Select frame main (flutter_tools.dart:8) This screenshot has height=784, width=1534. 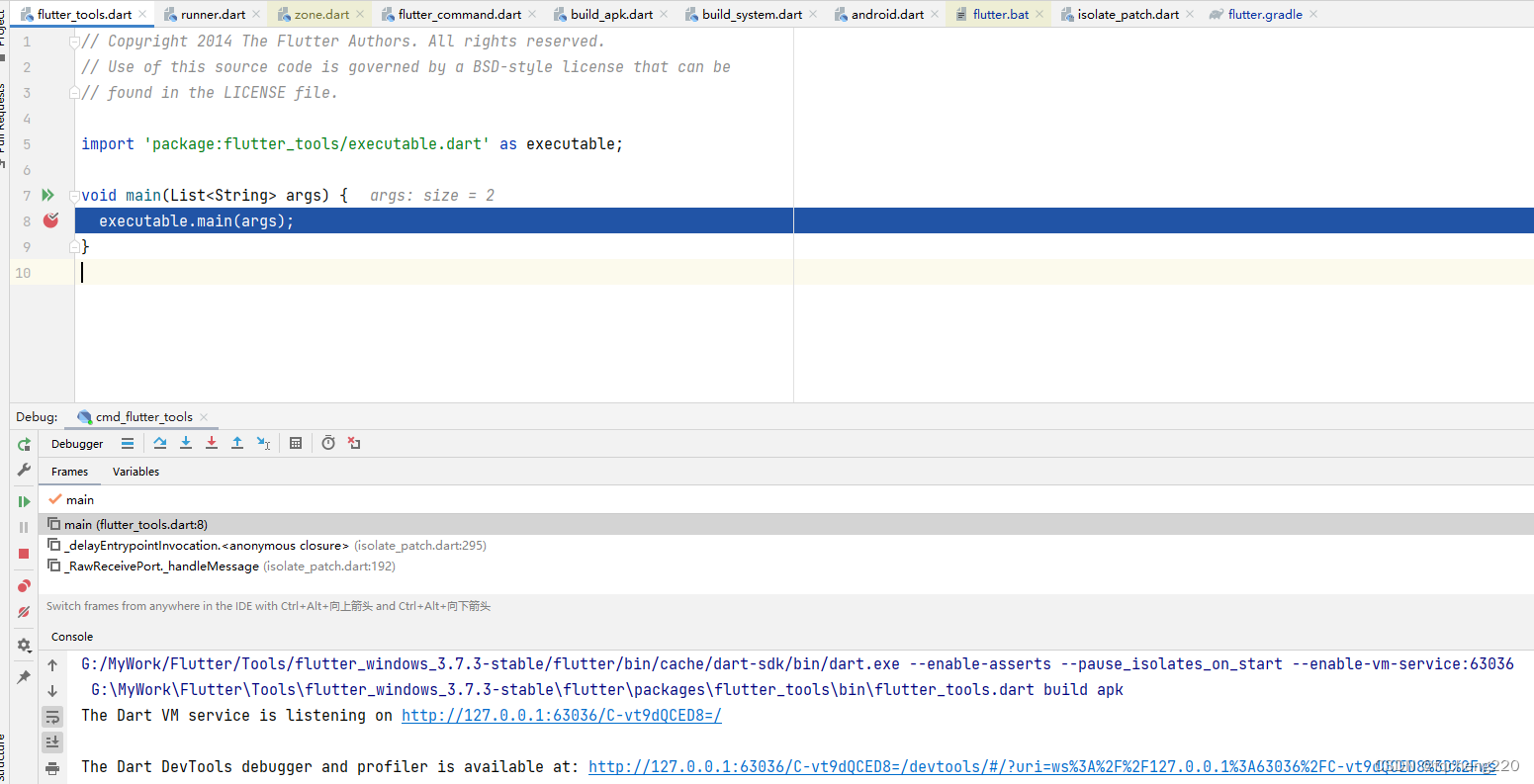786,524
